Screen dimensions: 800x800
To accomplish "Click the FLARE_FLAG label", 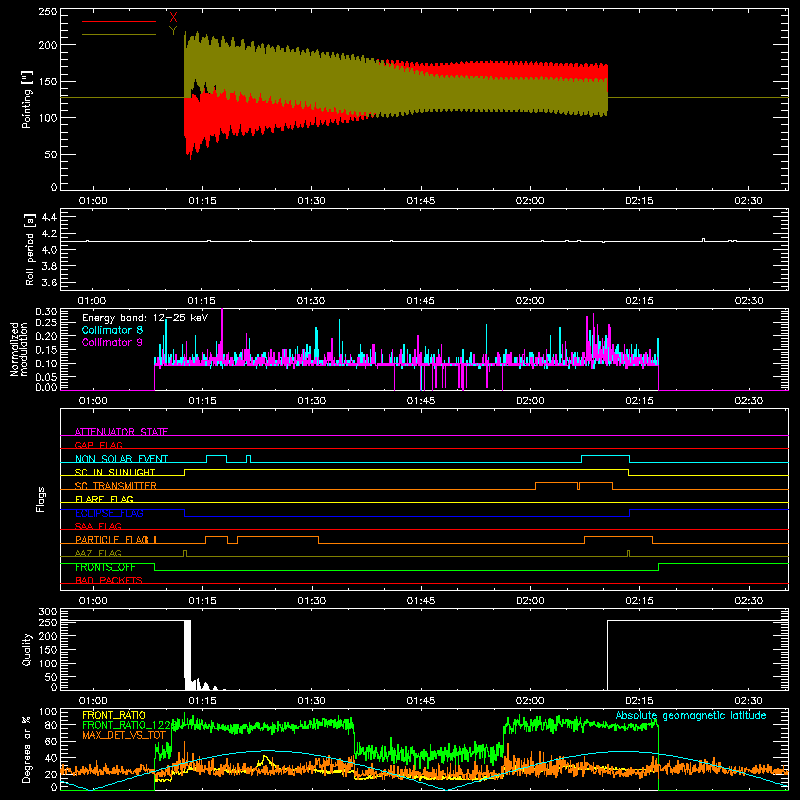I will tap(104, 499).
